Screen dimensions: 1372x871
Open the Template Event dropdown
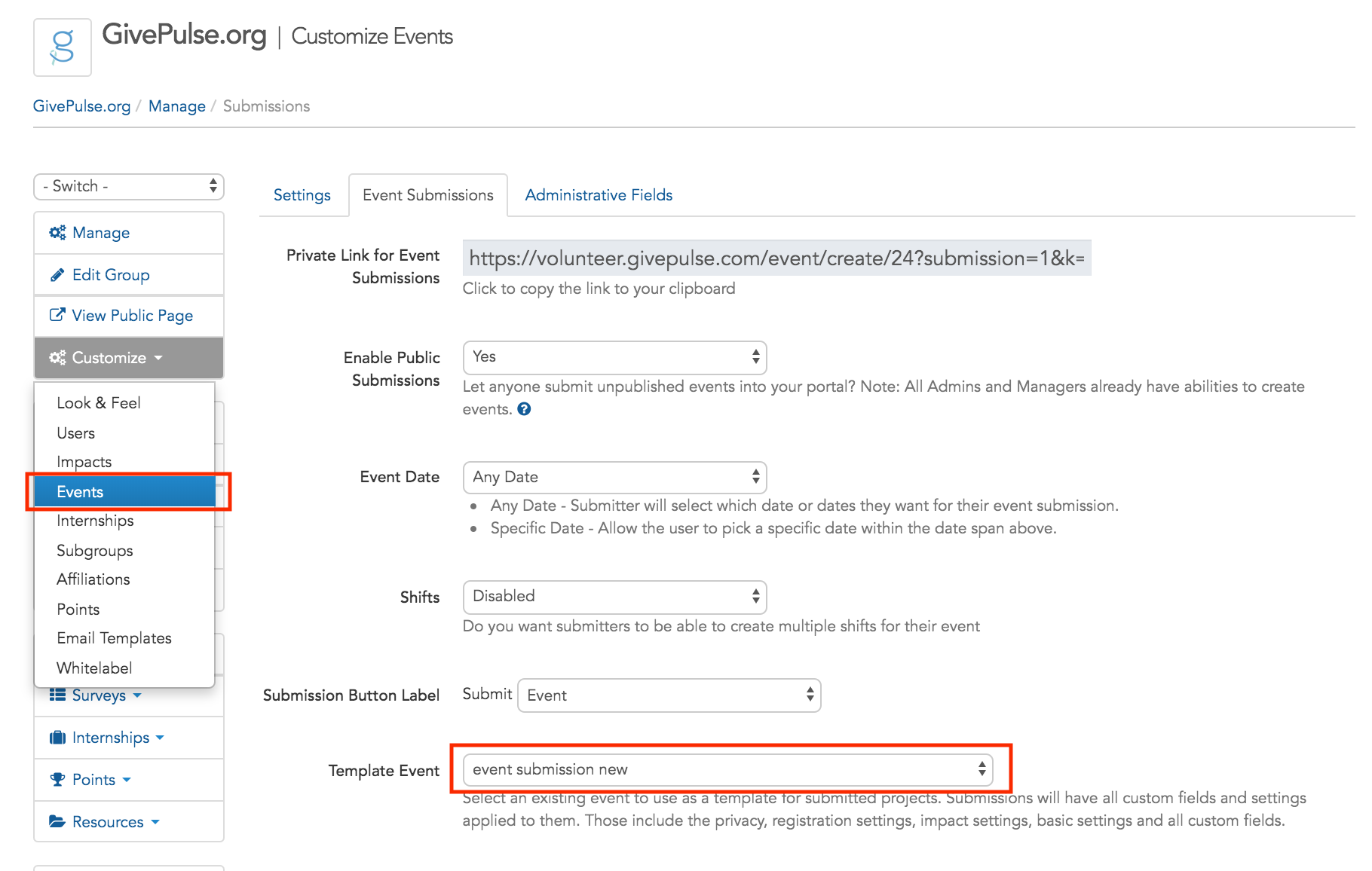(727, 769)
